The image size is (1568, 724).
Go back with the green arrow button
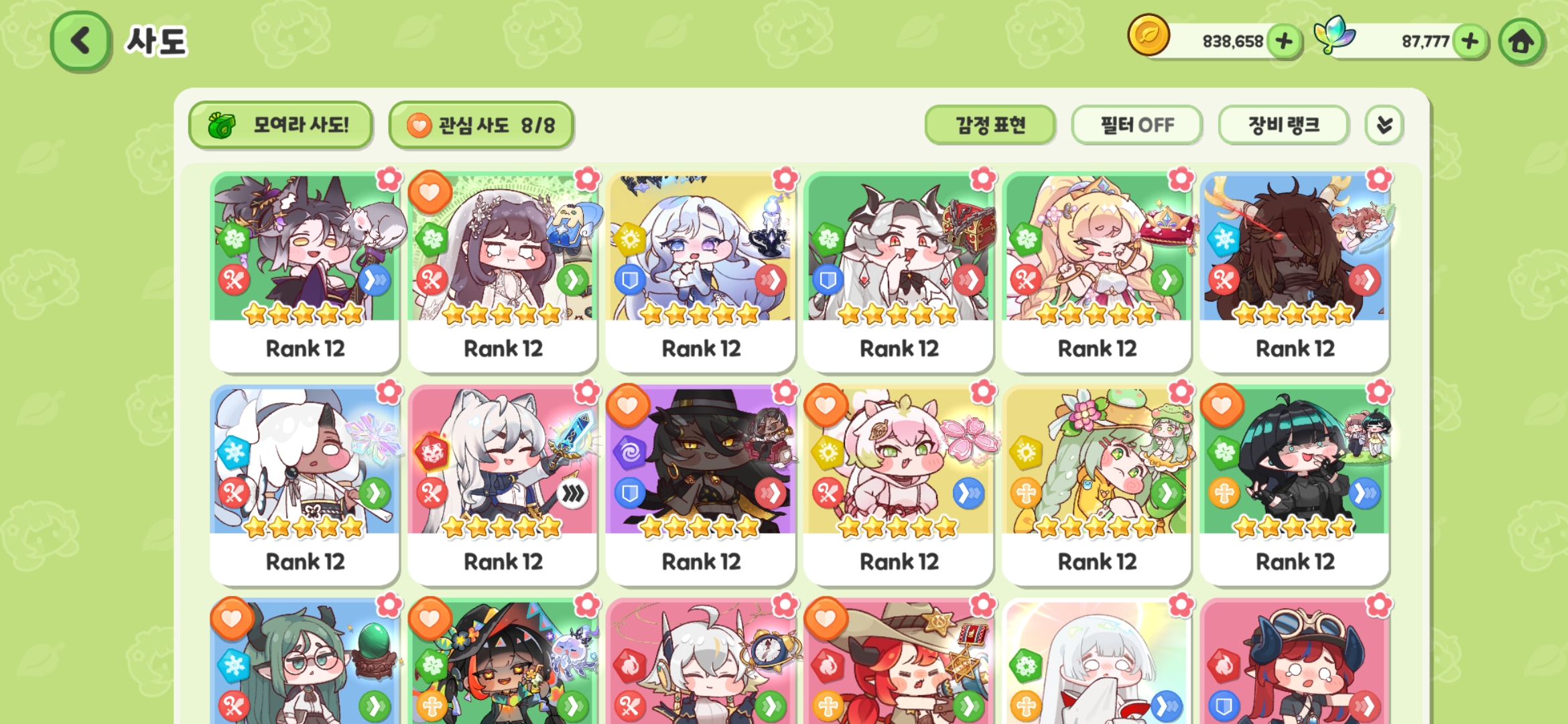coord(80,41)
